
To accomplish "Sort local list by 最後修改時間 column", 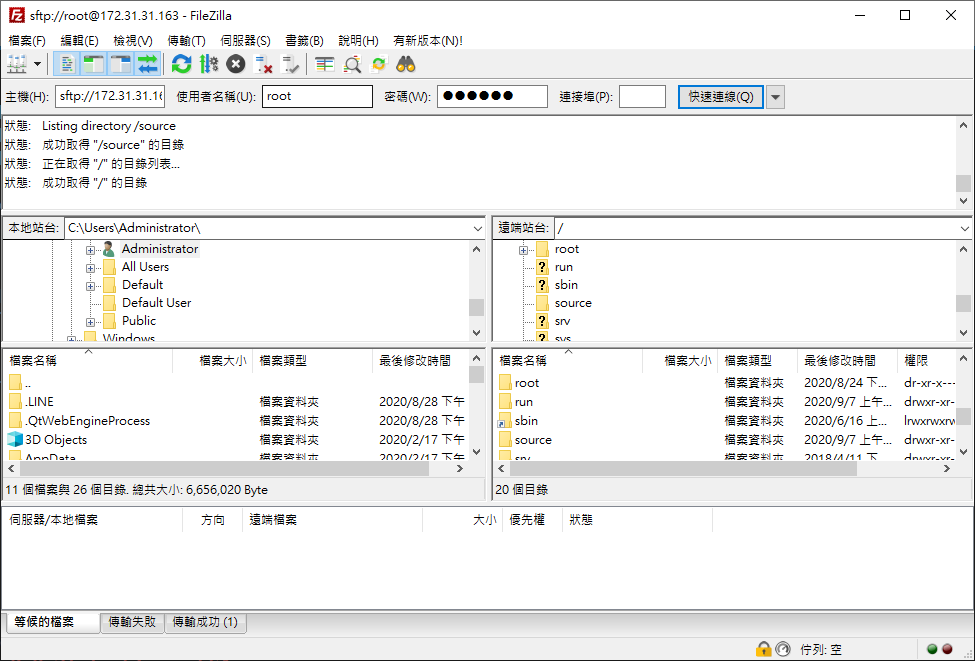I will tap(420, 361).
